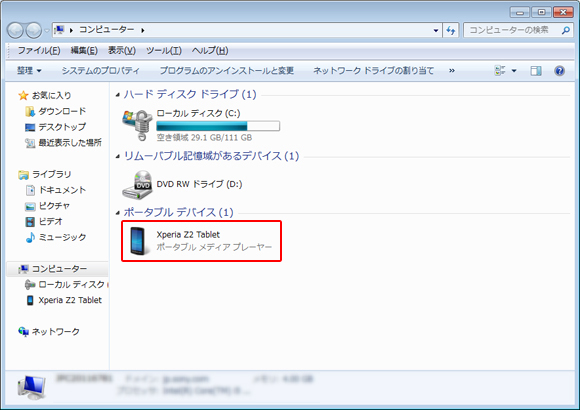Click ネットワーク ドライブの割り当て button
The width and height of the screenshot is (580, 410).
click(x=373, y=70)
